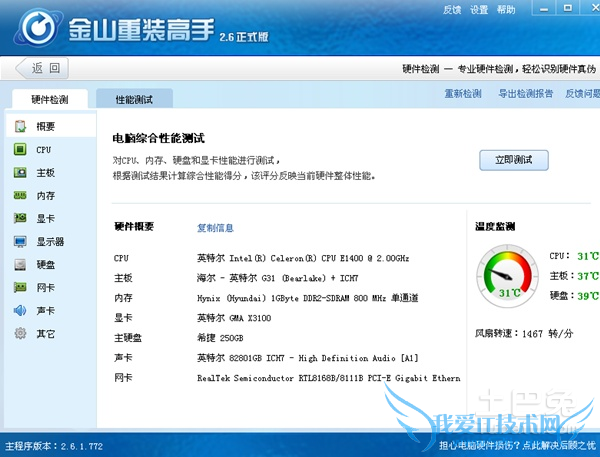Click the 内存 memory stick icon
Image resolution: width=600 pixels, height=457 pixels.
tap(20, 196)
